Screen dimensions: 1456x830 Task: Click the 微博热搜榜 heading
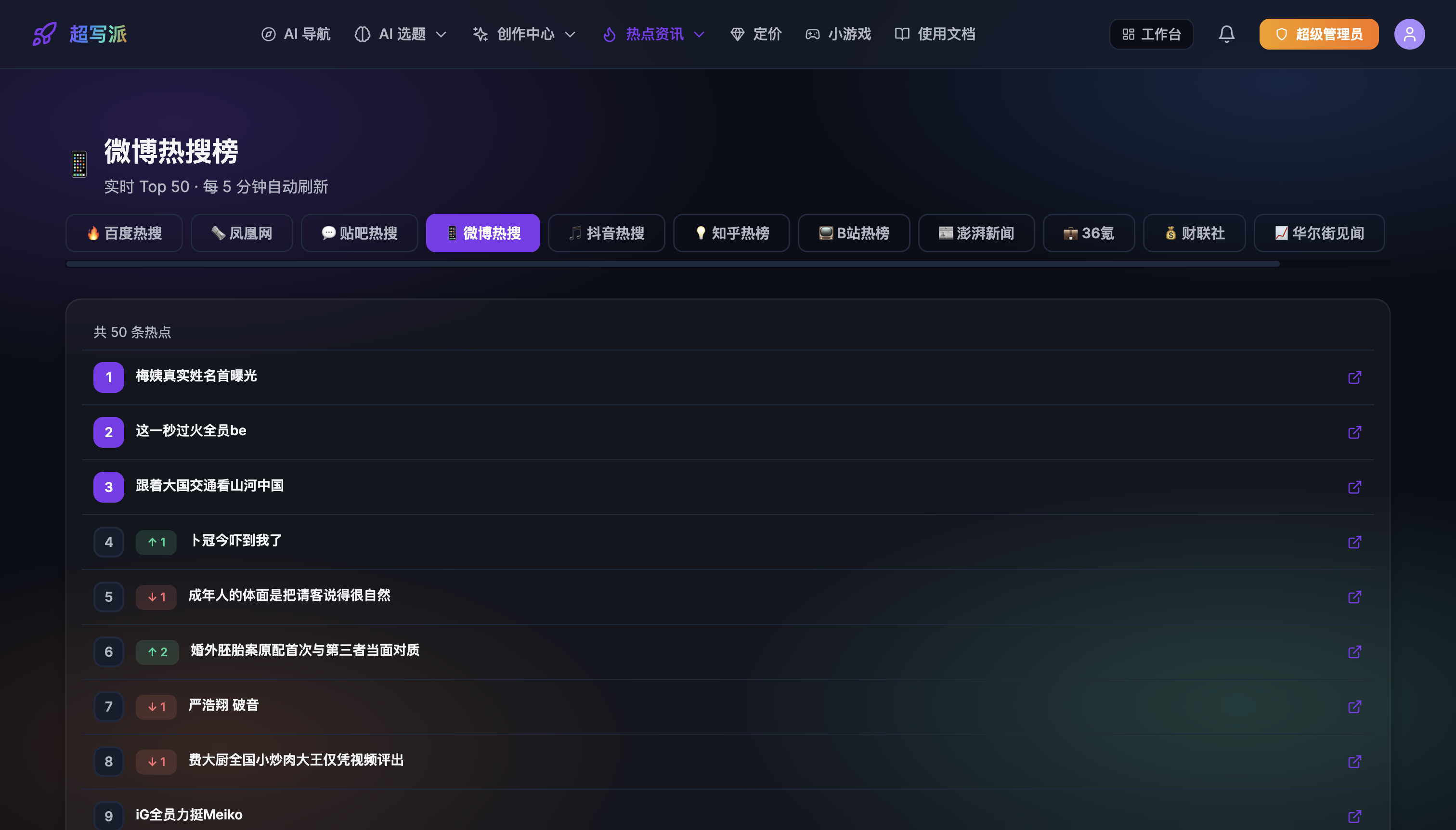point(171,151)
